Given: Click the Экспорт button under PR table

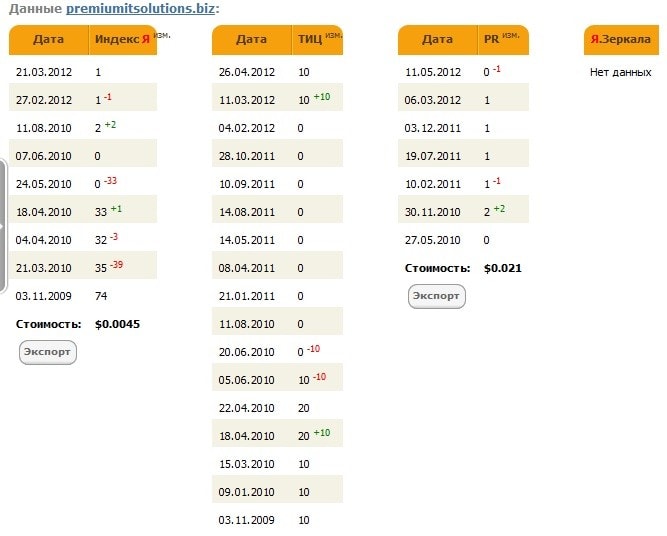Looking at the screenshot, I should tap(437, 296).
